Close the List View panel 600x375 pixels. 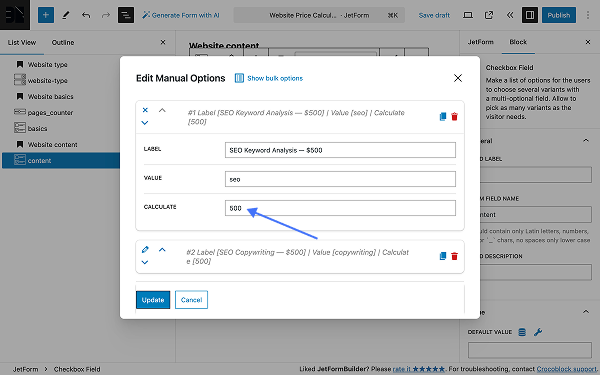163,42
